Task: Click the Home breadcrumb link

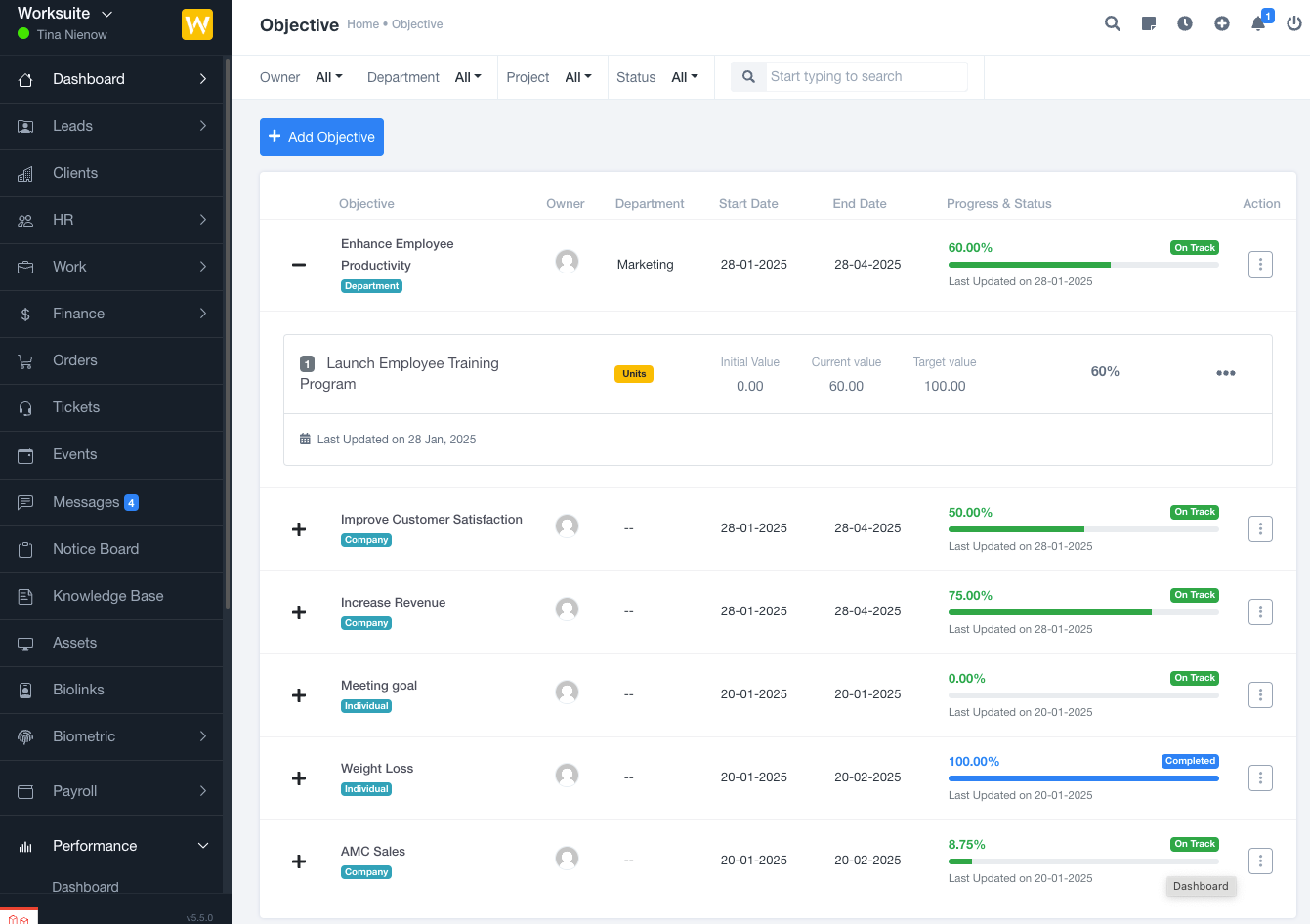Action: 362,24
